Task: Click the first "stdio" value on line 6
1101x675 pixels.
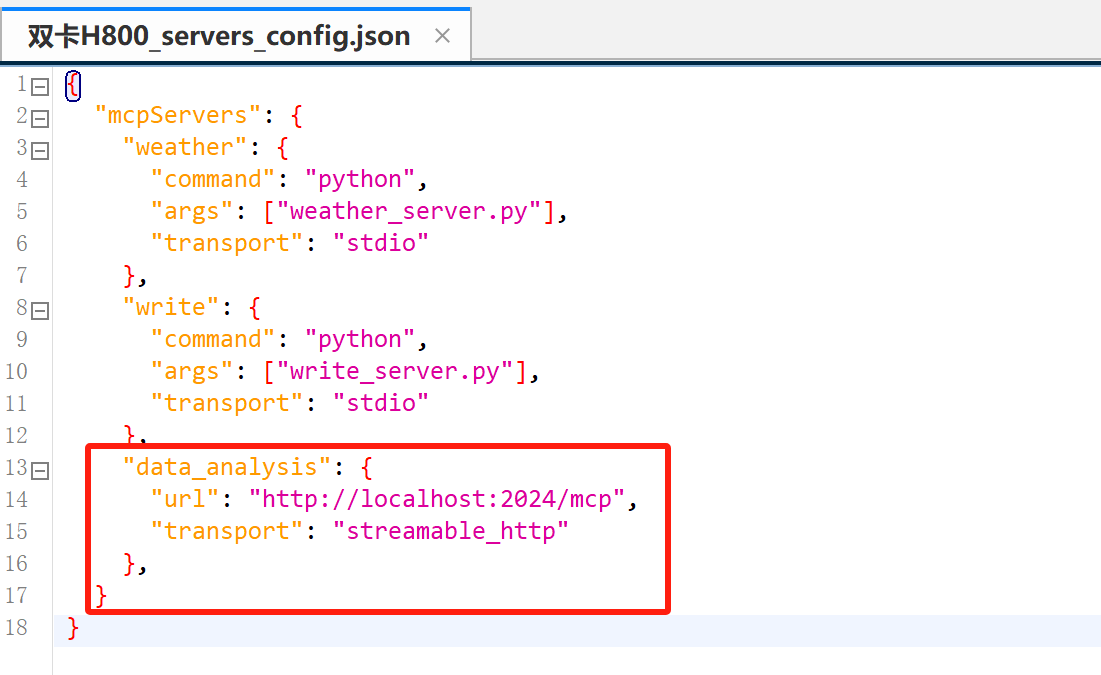Action: pyautogui.click(x=381, y=243)
